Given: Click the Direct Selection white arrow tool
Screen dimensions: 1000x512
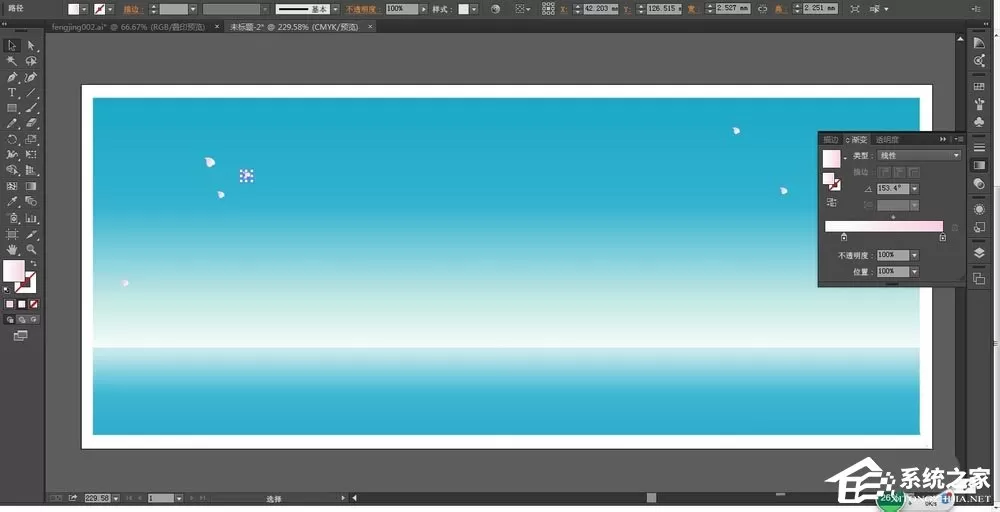Looking at the screenshot, I should pyautogui.click(x=31, y=45).
